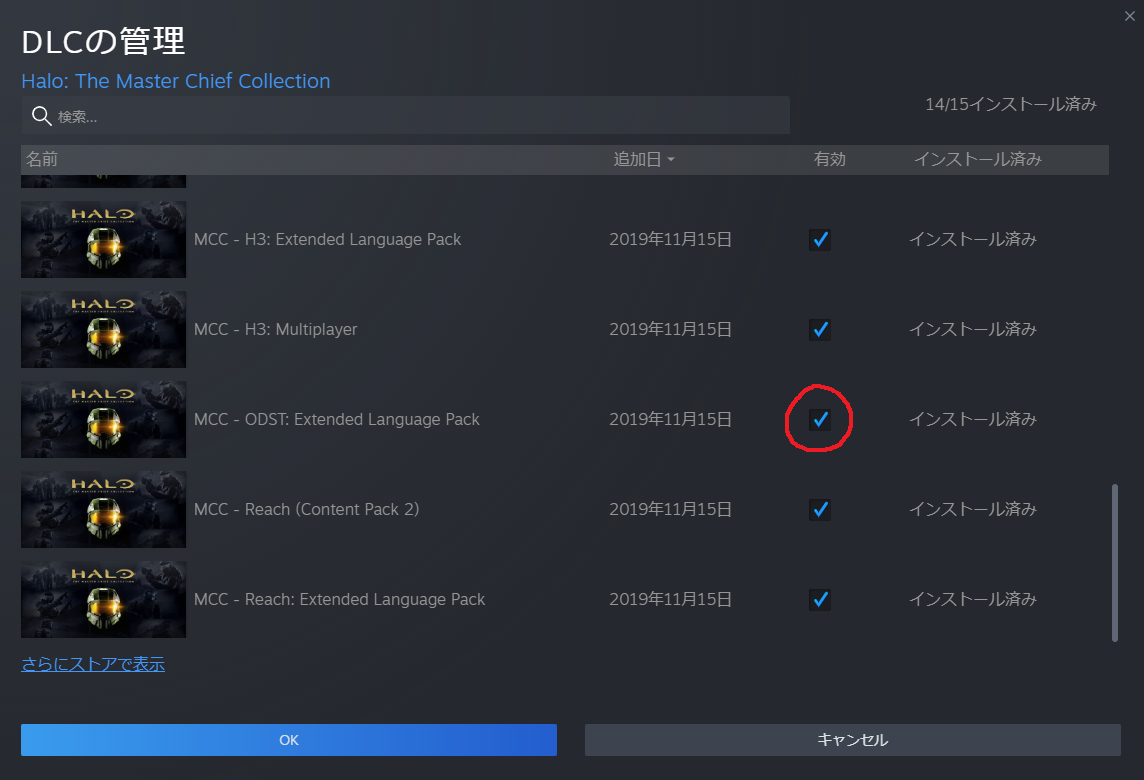
Task: Click the 14/15インストール済み status text
Action: (1011, 104)
